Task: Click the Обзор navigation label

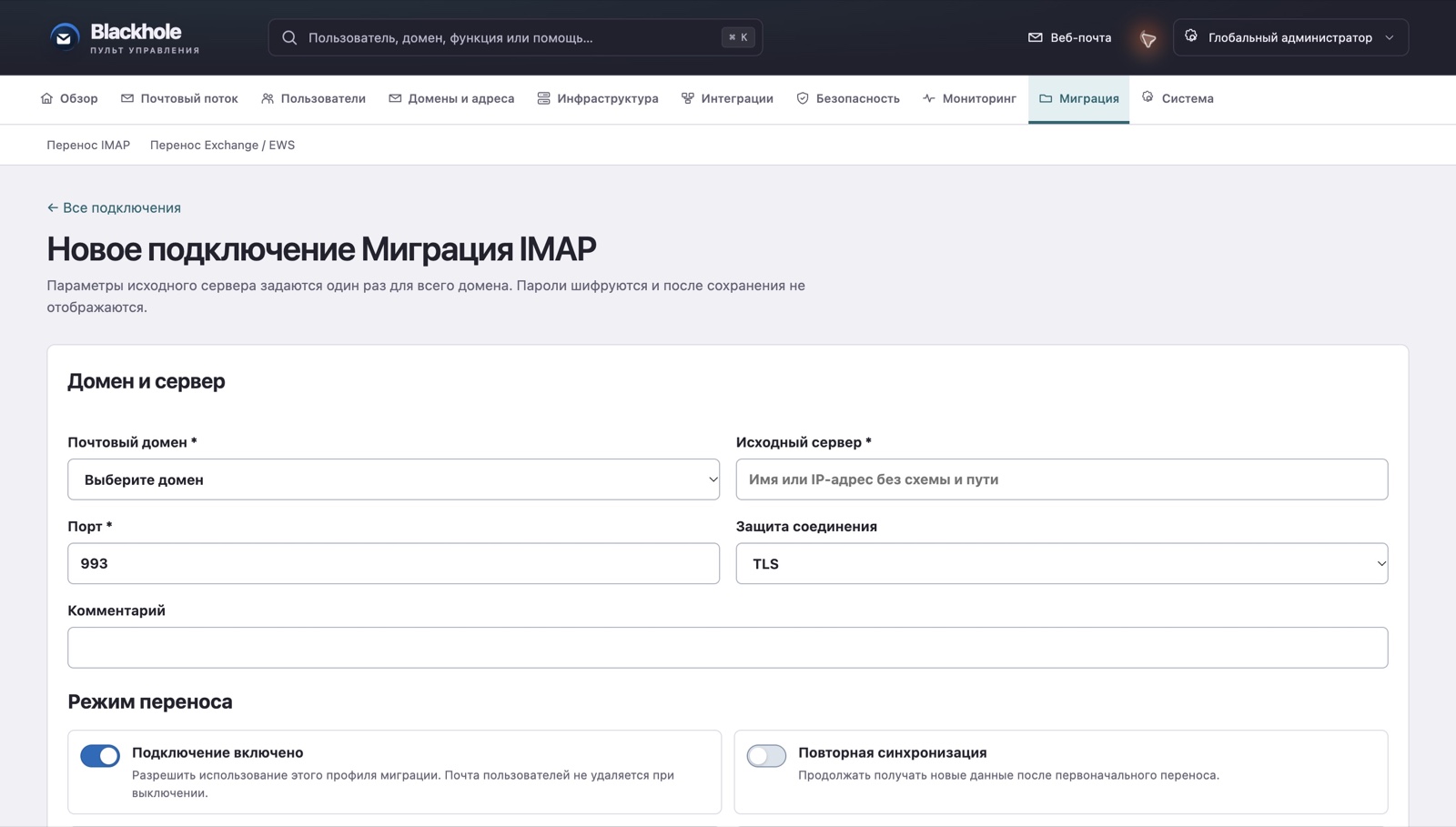Action: [x=78, y=98]
